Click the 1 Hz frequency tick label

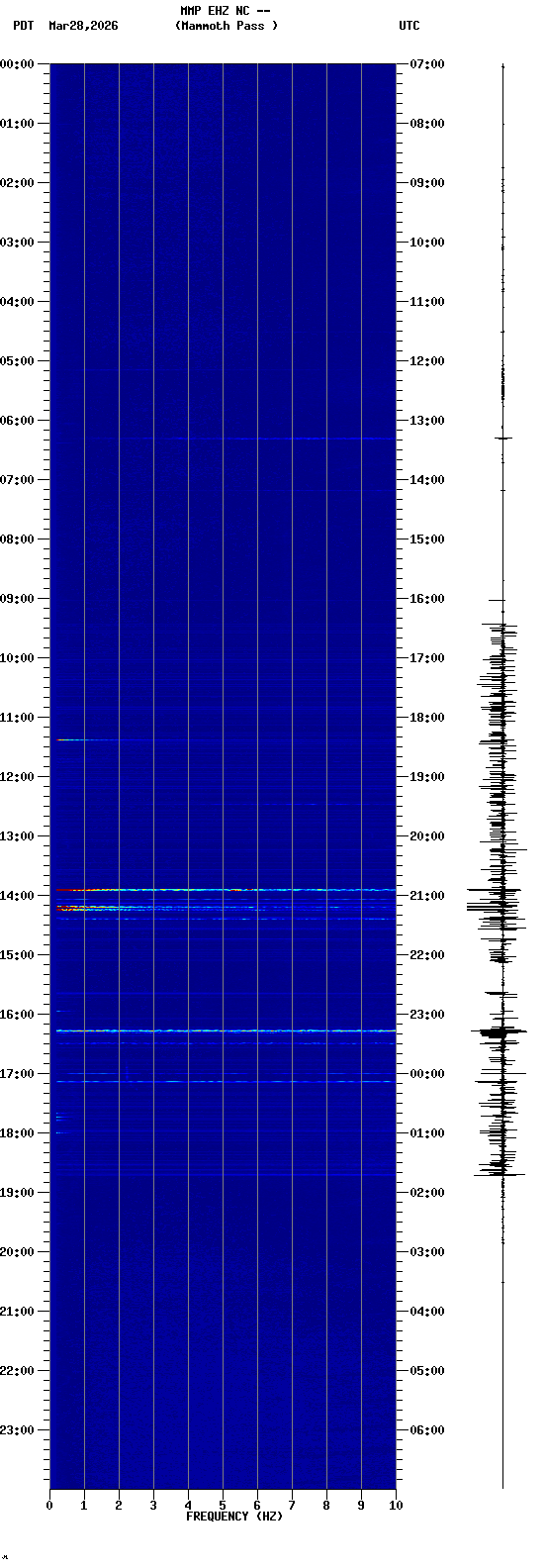click(84, 1506)
